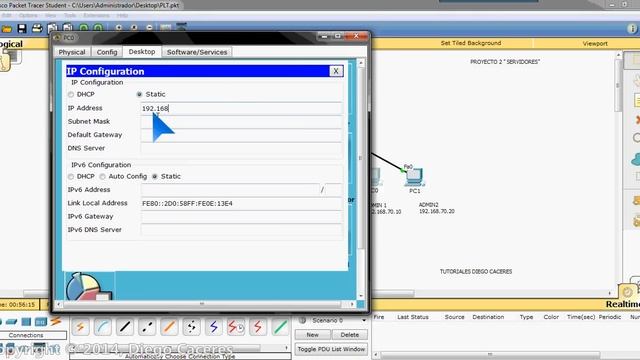Select the orange Fiber cable icon
The width and height of the screenshot is (640, 360).
(169, 327)
